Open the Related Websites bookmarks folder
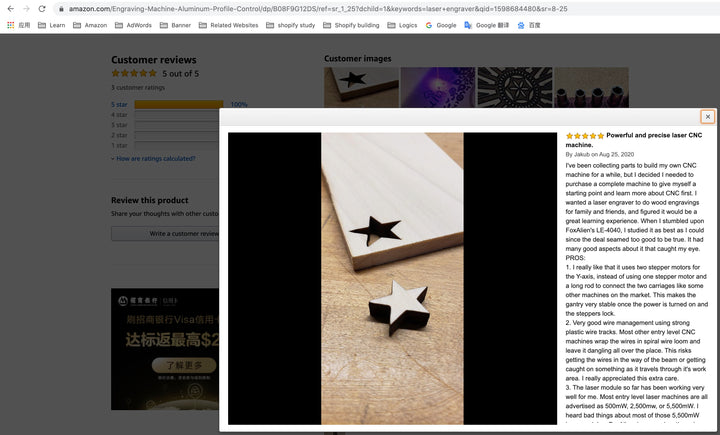720x435 pixels. [x=227, y=25]
